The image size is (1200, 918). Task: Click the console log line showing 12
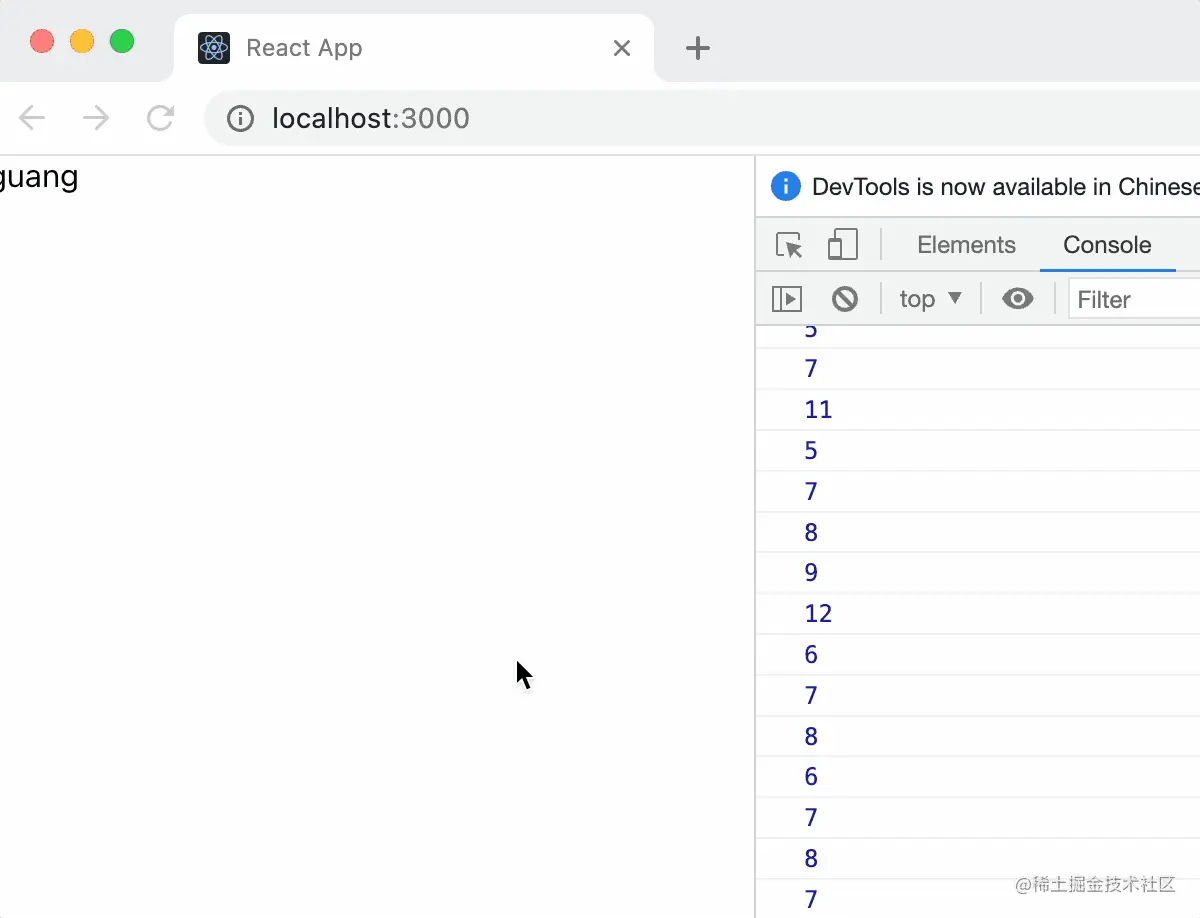(x=818, y=613)
